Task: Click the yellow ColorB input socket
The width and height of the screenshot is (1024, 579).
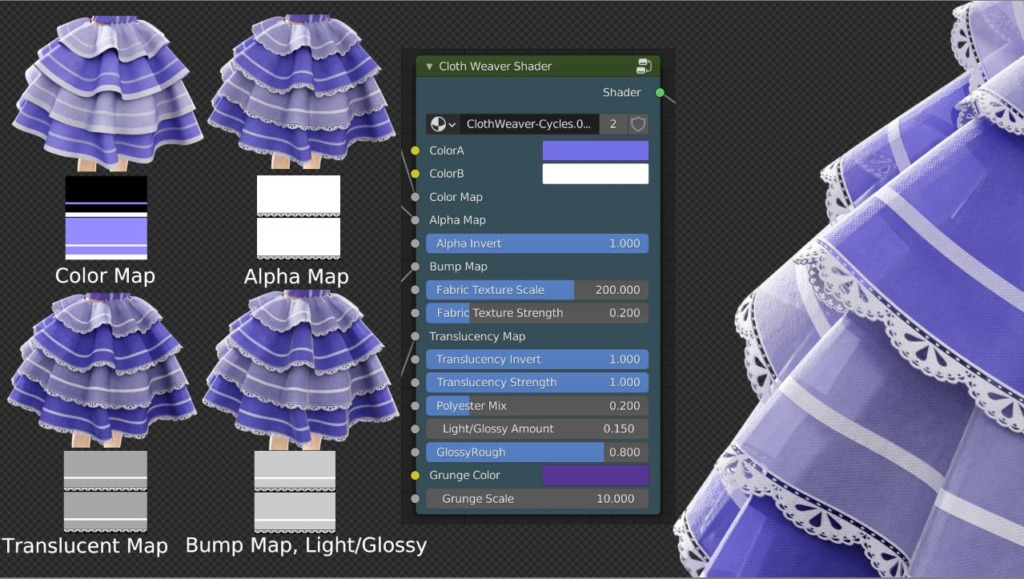Action: [x=415, y=174]
